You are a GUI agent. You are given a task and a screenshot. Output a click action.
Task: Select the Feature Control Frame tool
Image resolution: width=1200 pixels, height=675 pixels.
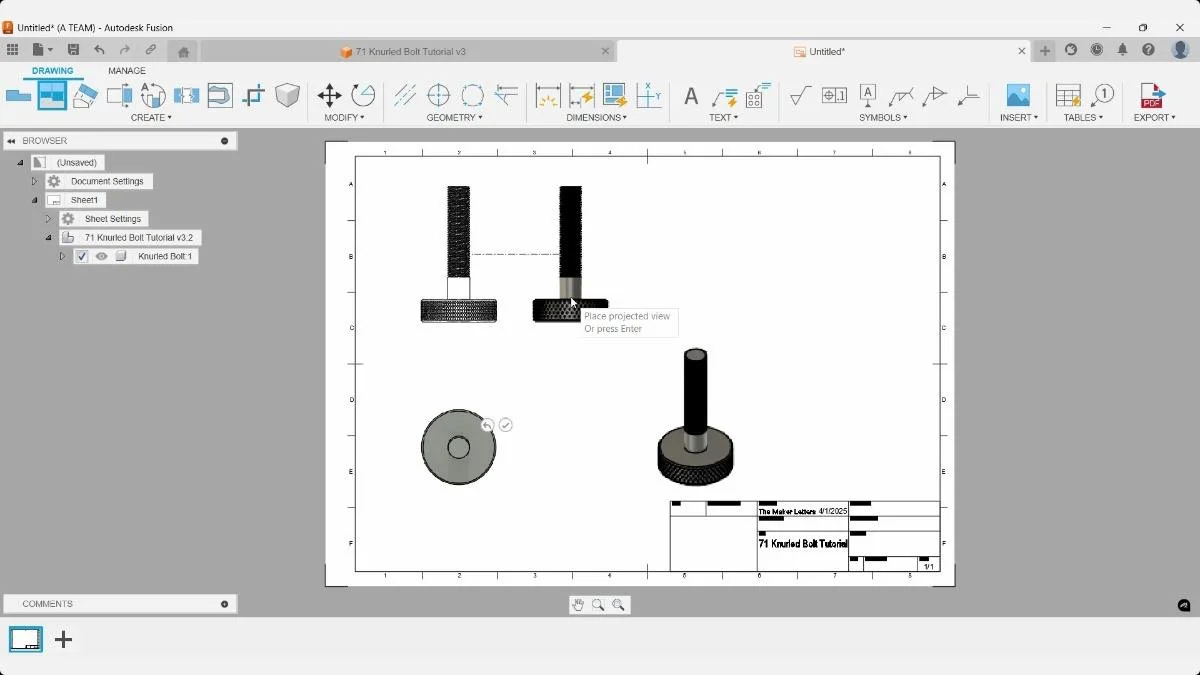click(834, 96)
